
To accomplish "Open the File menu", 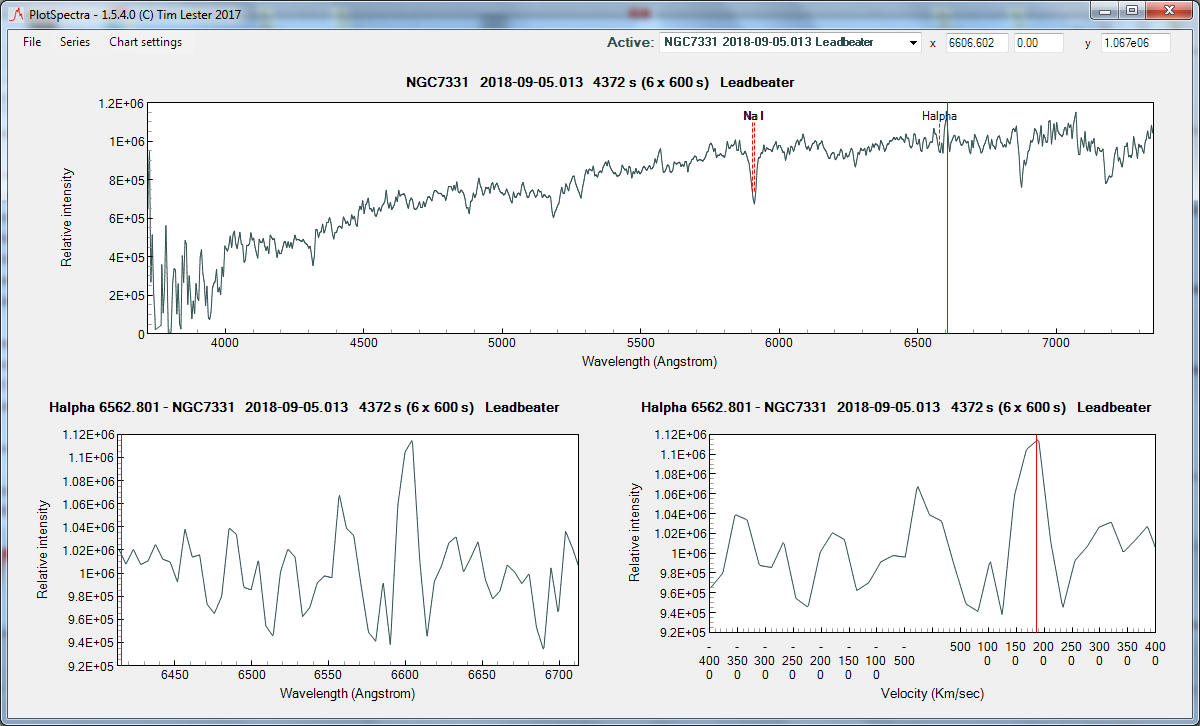I will [x=32, y=42].
